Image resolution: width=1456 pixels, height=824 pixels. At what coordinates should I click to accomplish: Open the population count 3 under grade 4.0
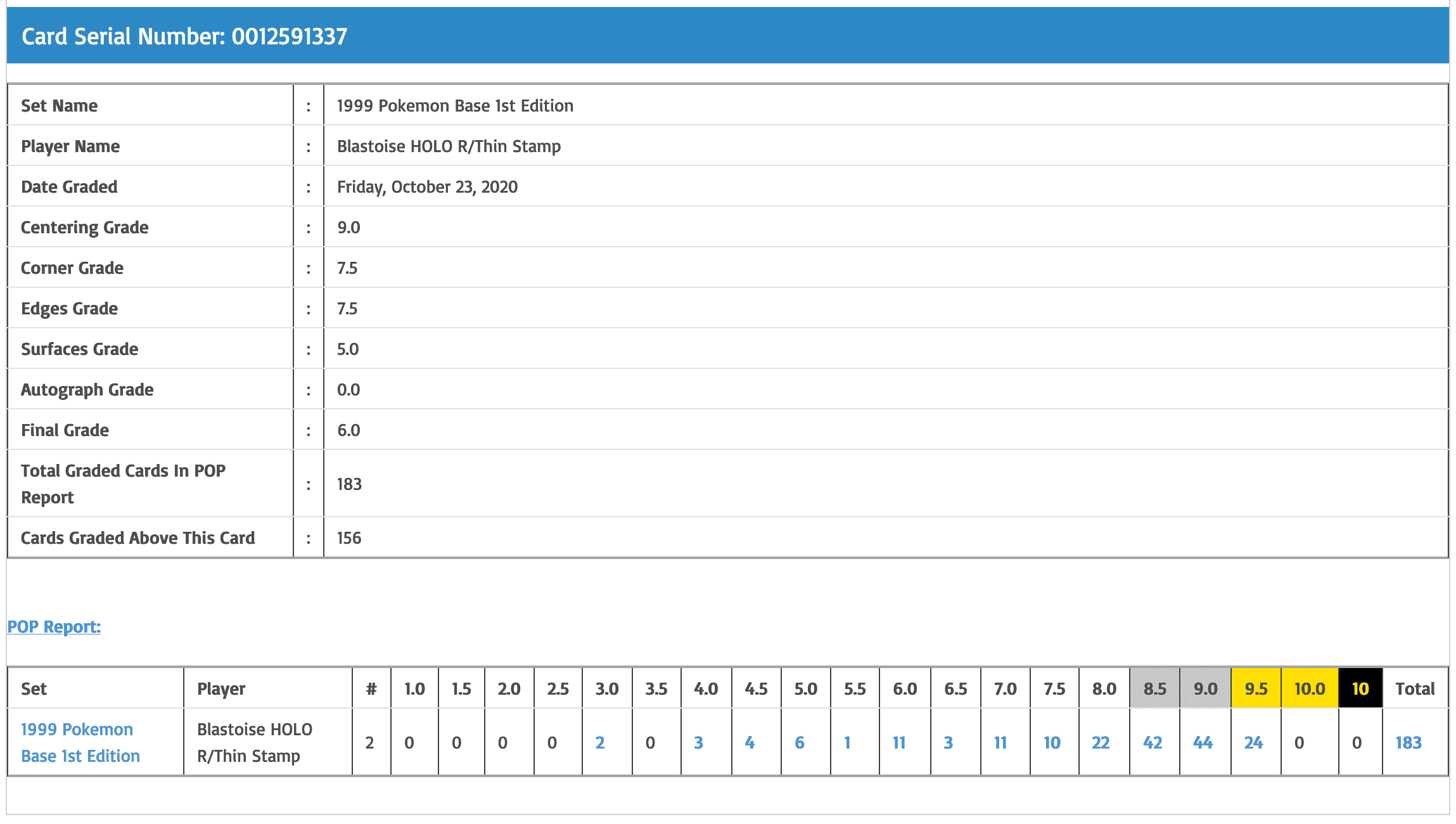[698, 742]
